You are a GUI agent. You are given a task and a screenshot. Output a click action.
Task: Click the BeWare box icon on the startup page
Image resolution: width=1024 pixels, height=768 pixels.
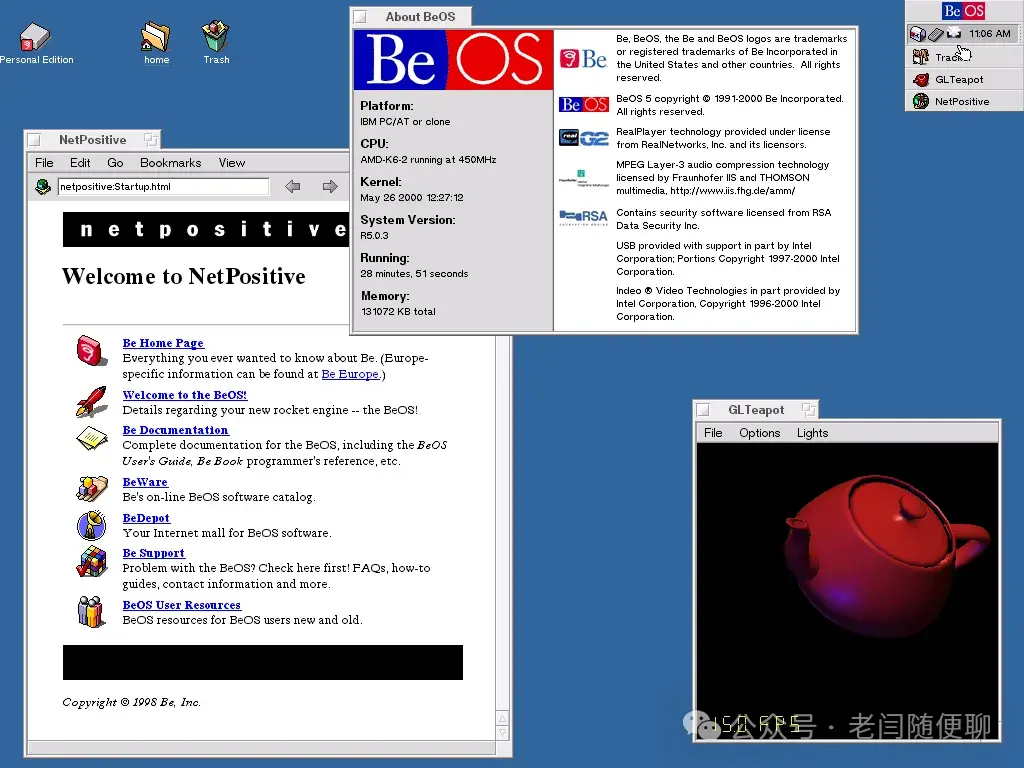pos(91,489)
